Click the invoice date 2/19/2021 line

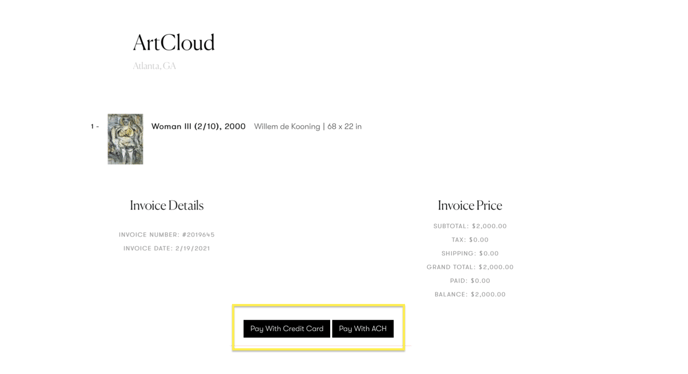coord(167,248)
